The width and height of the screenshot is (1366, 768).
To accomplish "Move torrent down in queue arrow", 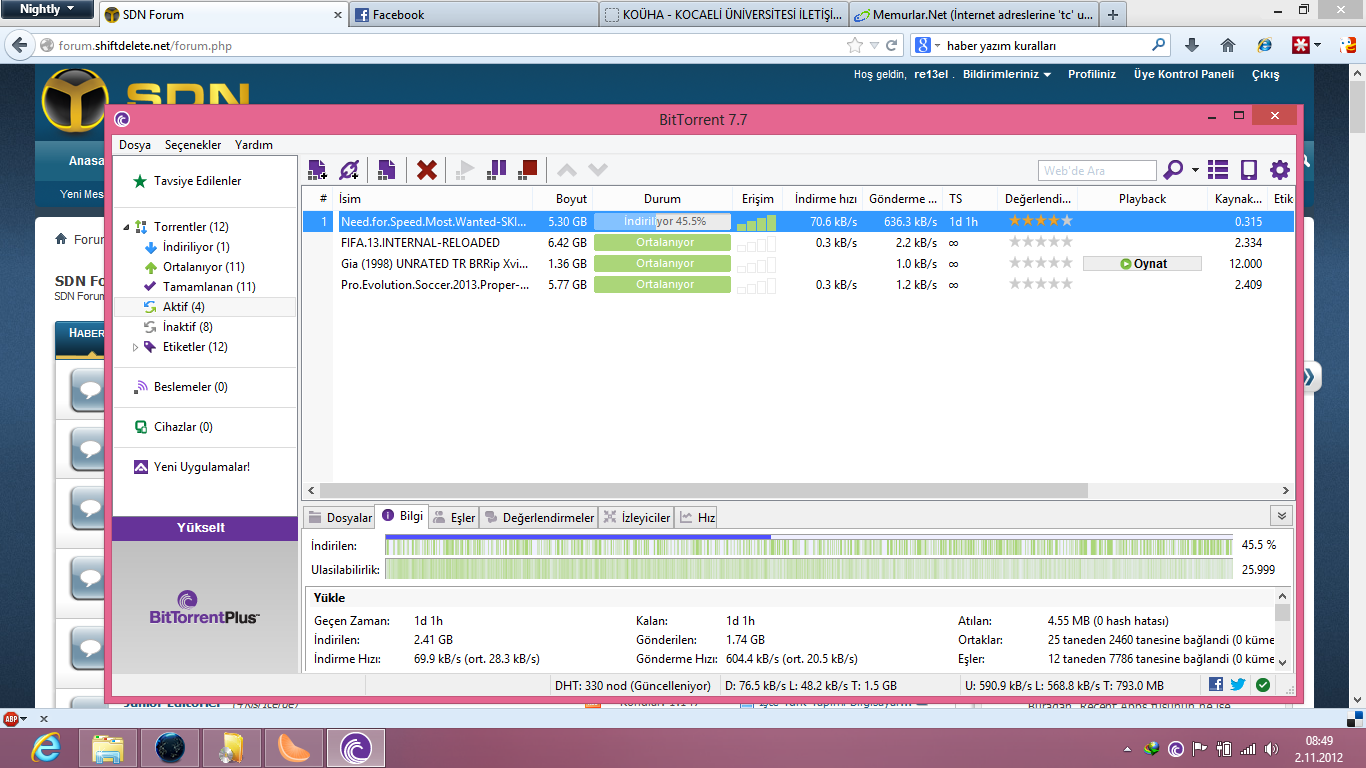I will click(x=598, y=170).
